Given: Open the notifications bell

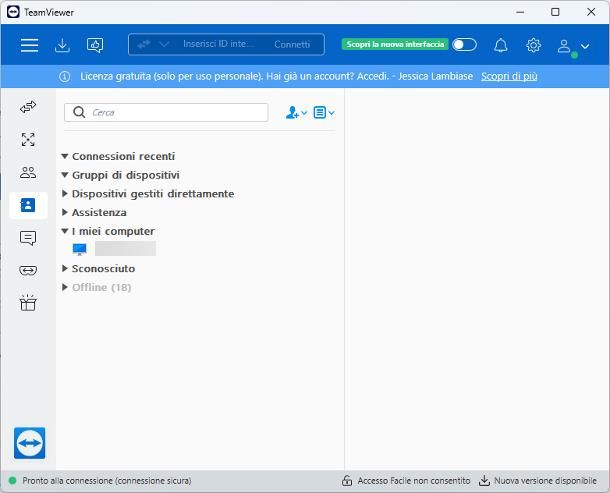Looking at the screenshot, I should [x=501, y=46].
